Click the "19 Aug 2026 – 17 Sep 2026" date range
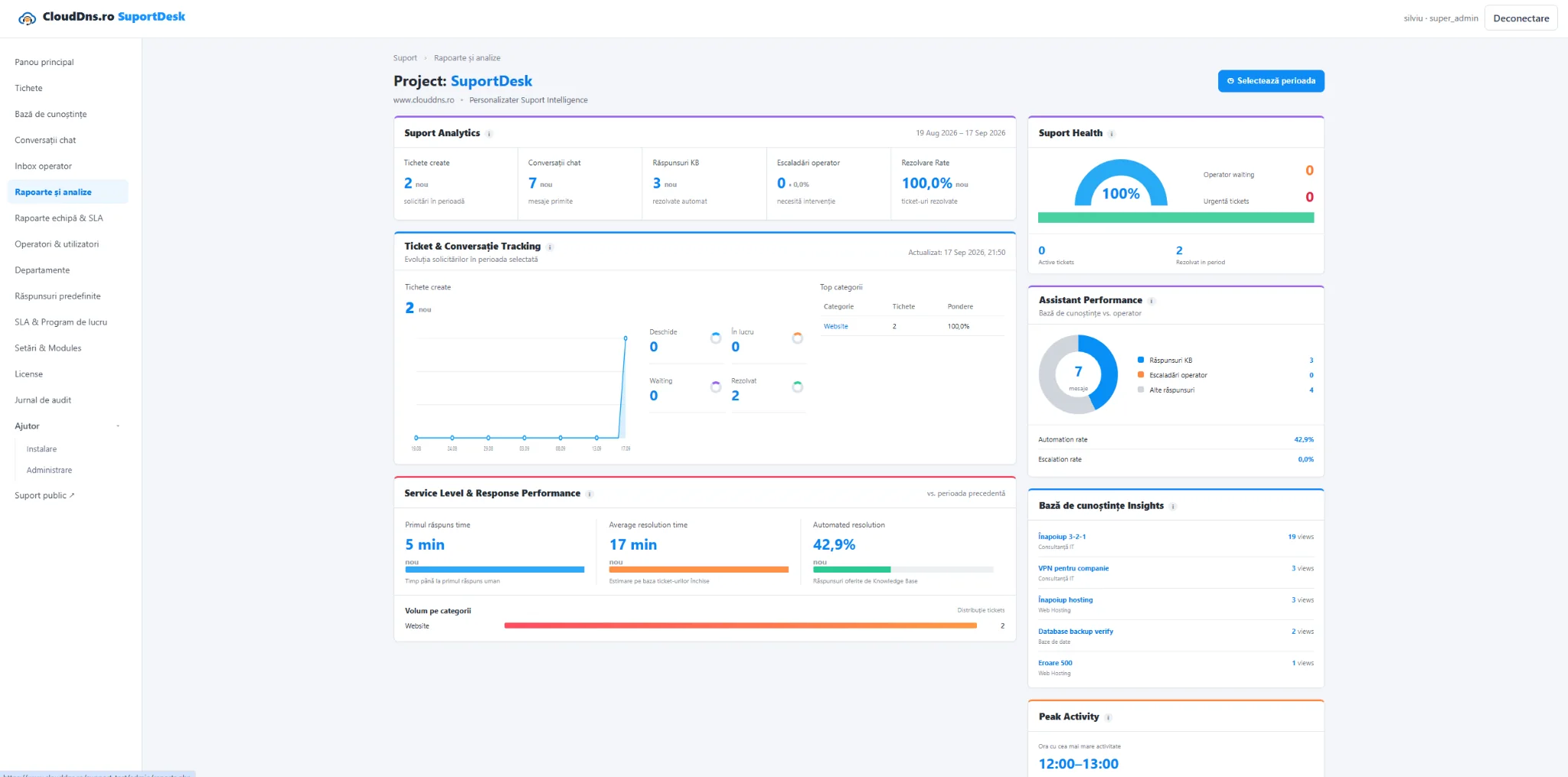The width and height of the screenshot is (1568, 777). (961, 133)
